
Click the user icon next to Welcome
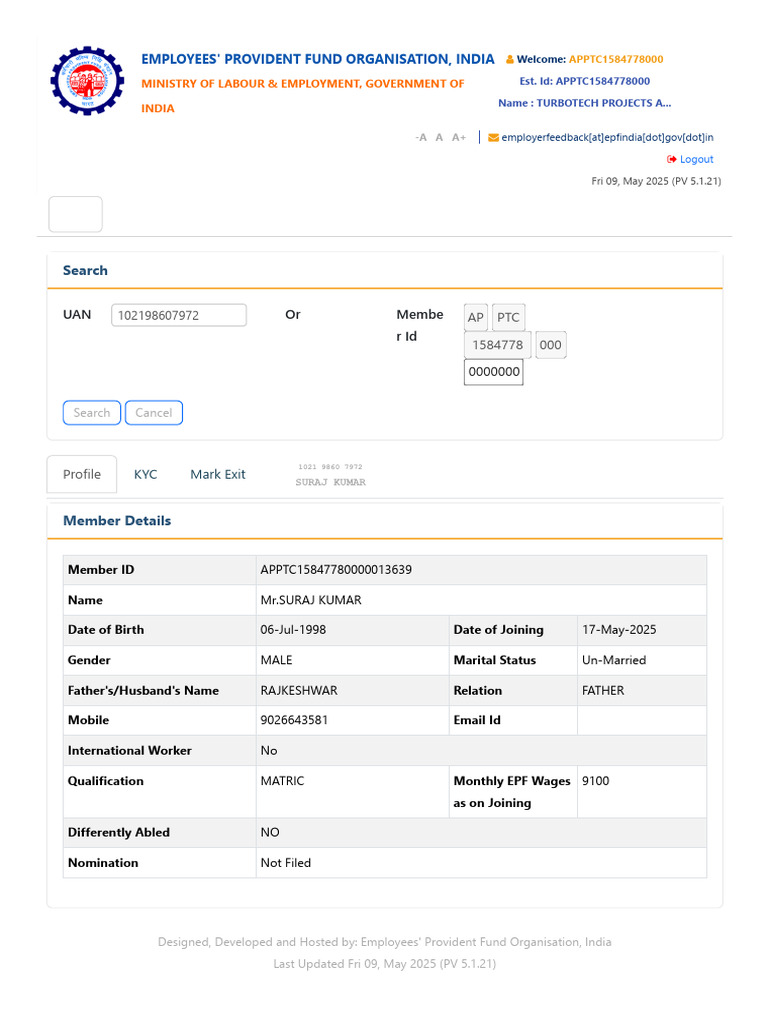pyautogui.click(x=510, y=60)
